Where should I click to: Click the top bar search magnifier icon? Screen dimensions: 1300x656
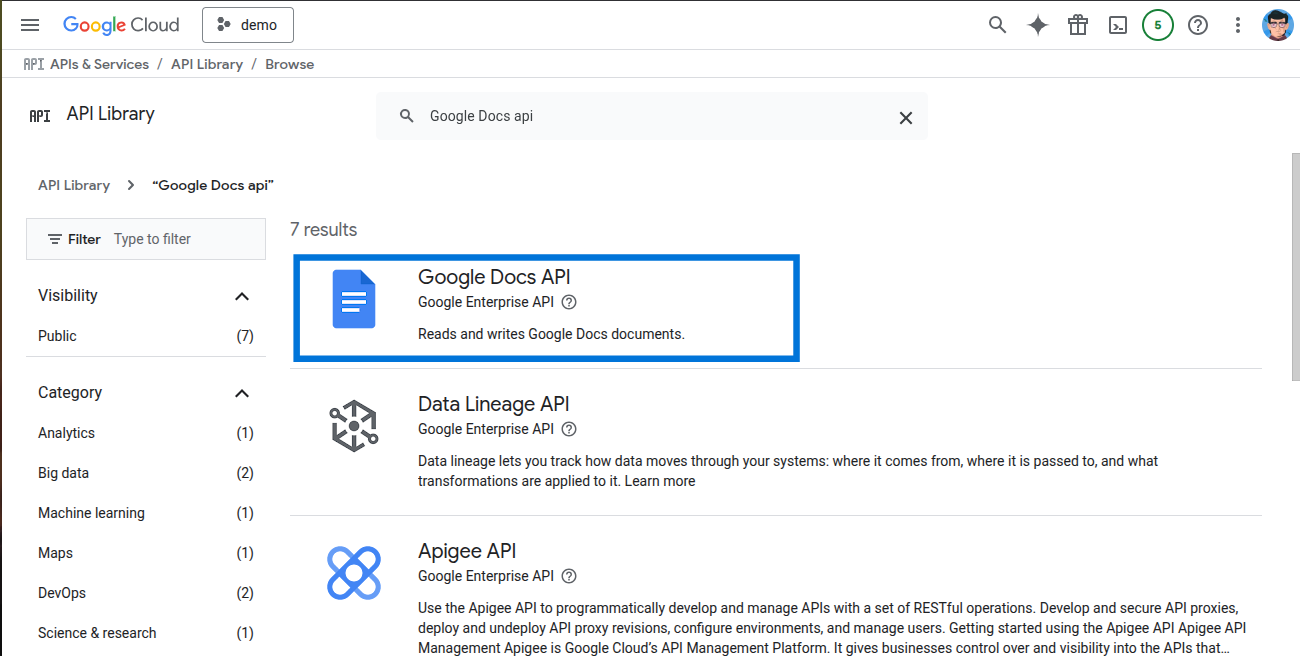(x=997, y=25)
